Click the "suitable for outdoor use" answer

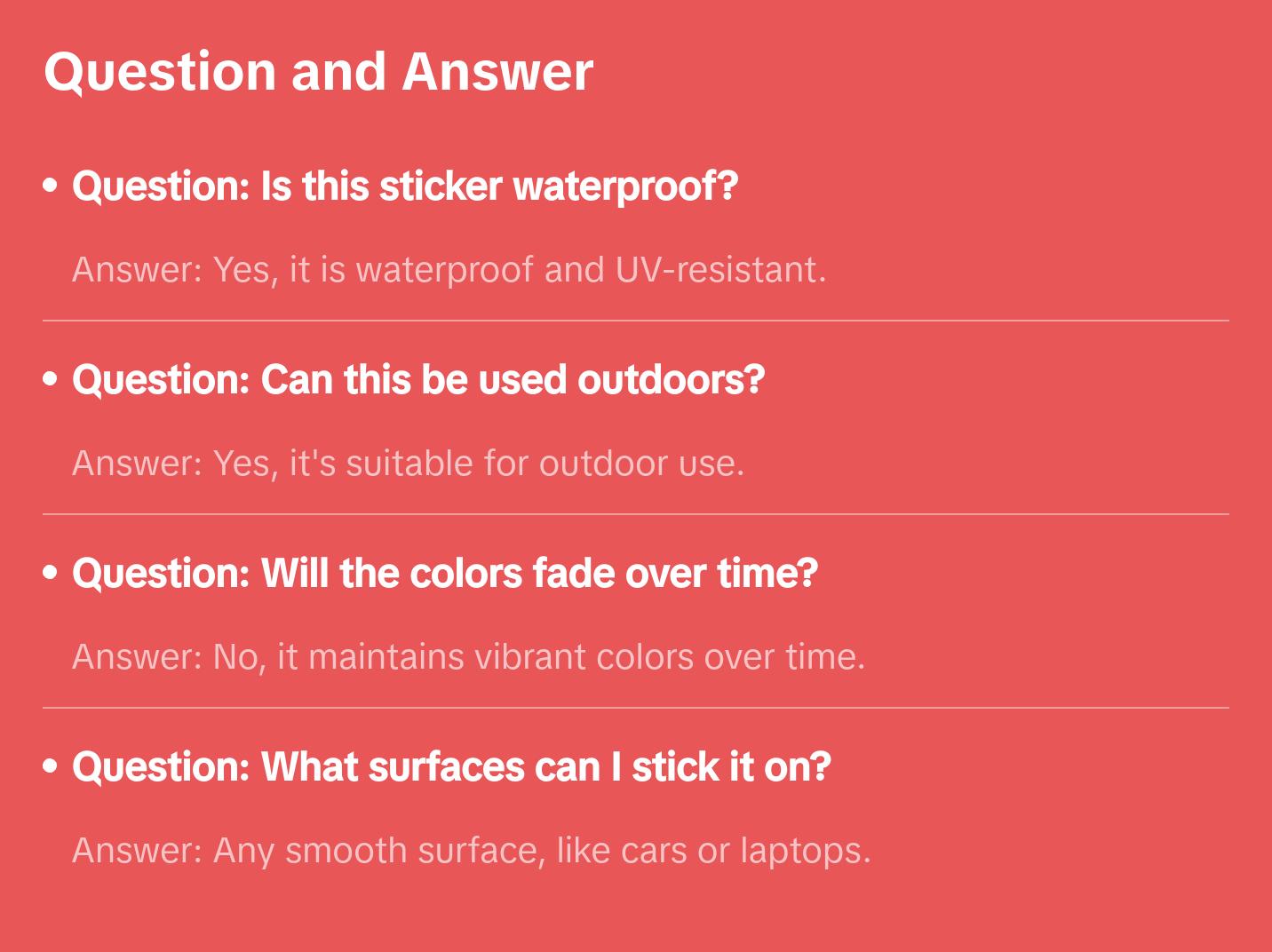pyautogui.click(x=408, y=464)
